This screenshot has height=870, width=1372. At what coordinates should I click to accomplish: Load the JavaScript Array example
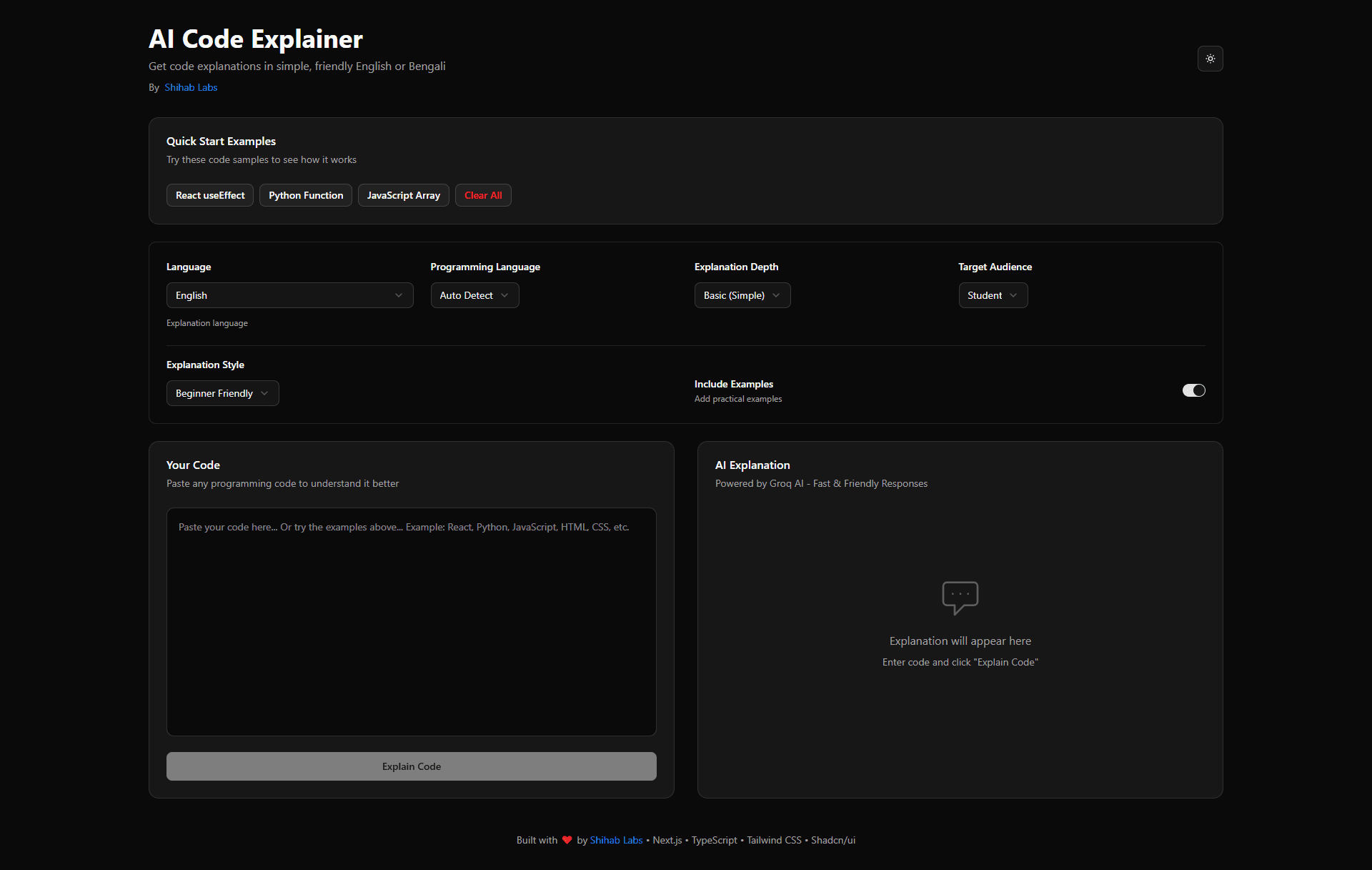[x=403, y=195]
